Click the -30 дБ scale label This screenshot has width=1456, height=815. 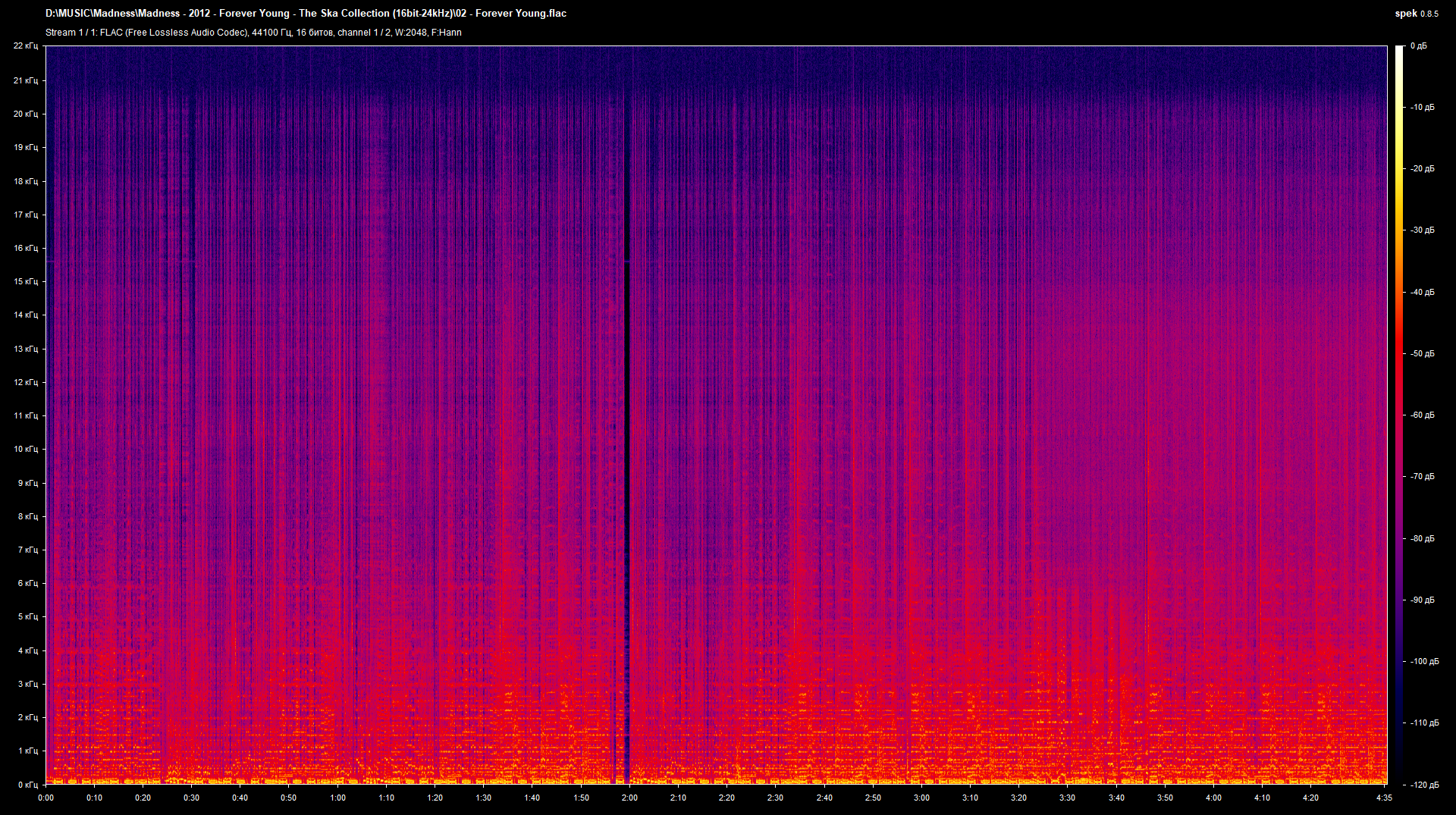(1422, 230)
